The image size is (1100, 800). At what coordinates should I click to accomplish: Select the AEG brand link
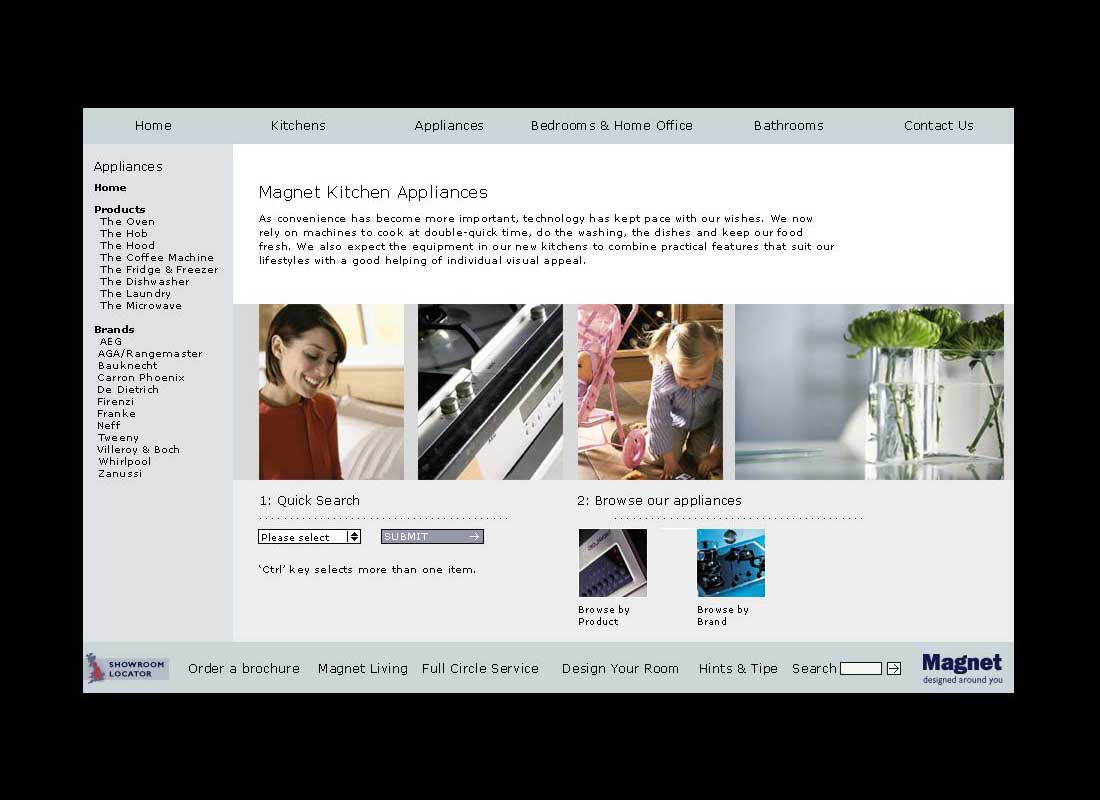[x=110, y=342]
